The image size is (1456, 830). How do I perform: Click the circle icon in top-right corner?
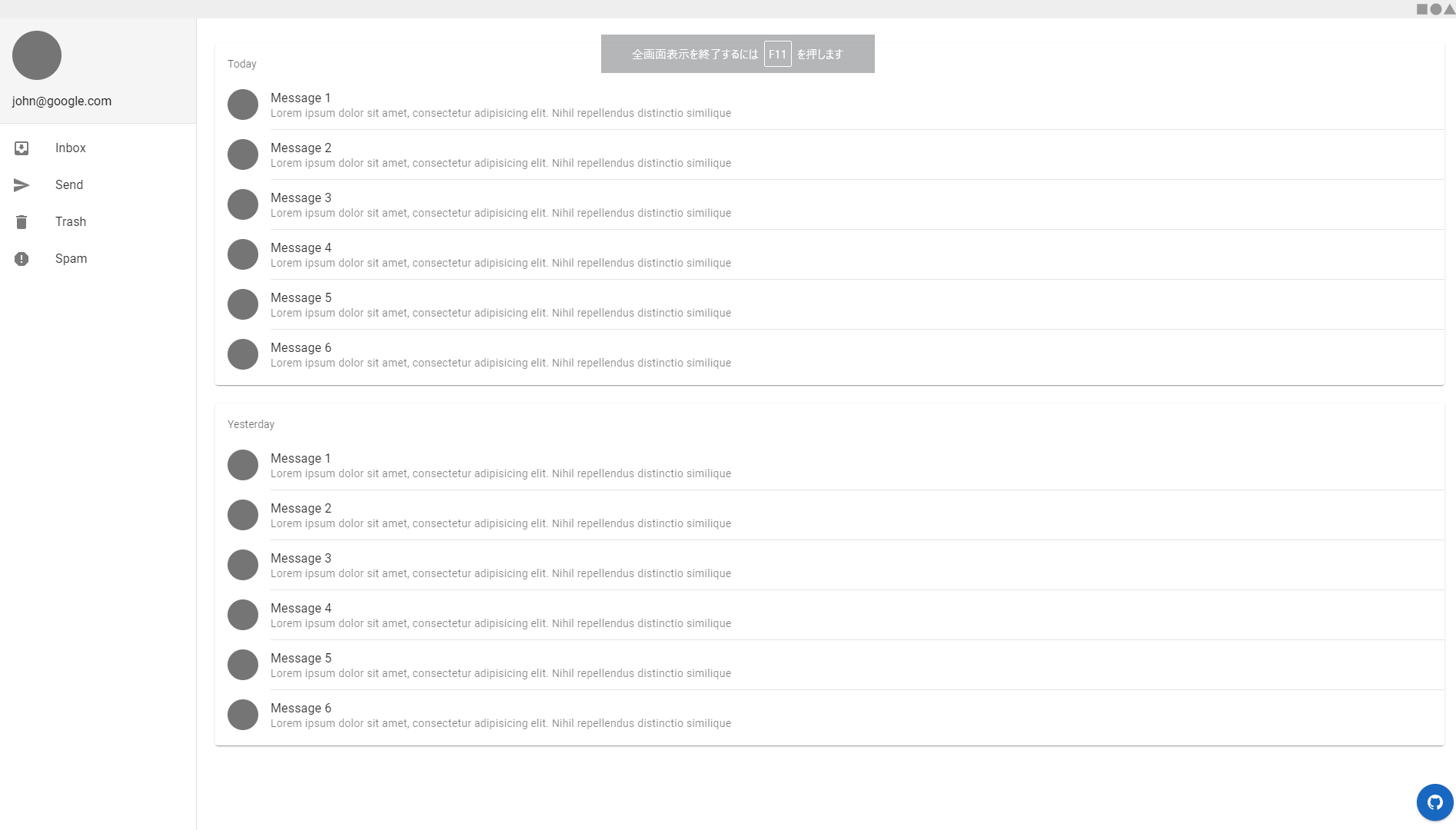(x=1435, y=9)
